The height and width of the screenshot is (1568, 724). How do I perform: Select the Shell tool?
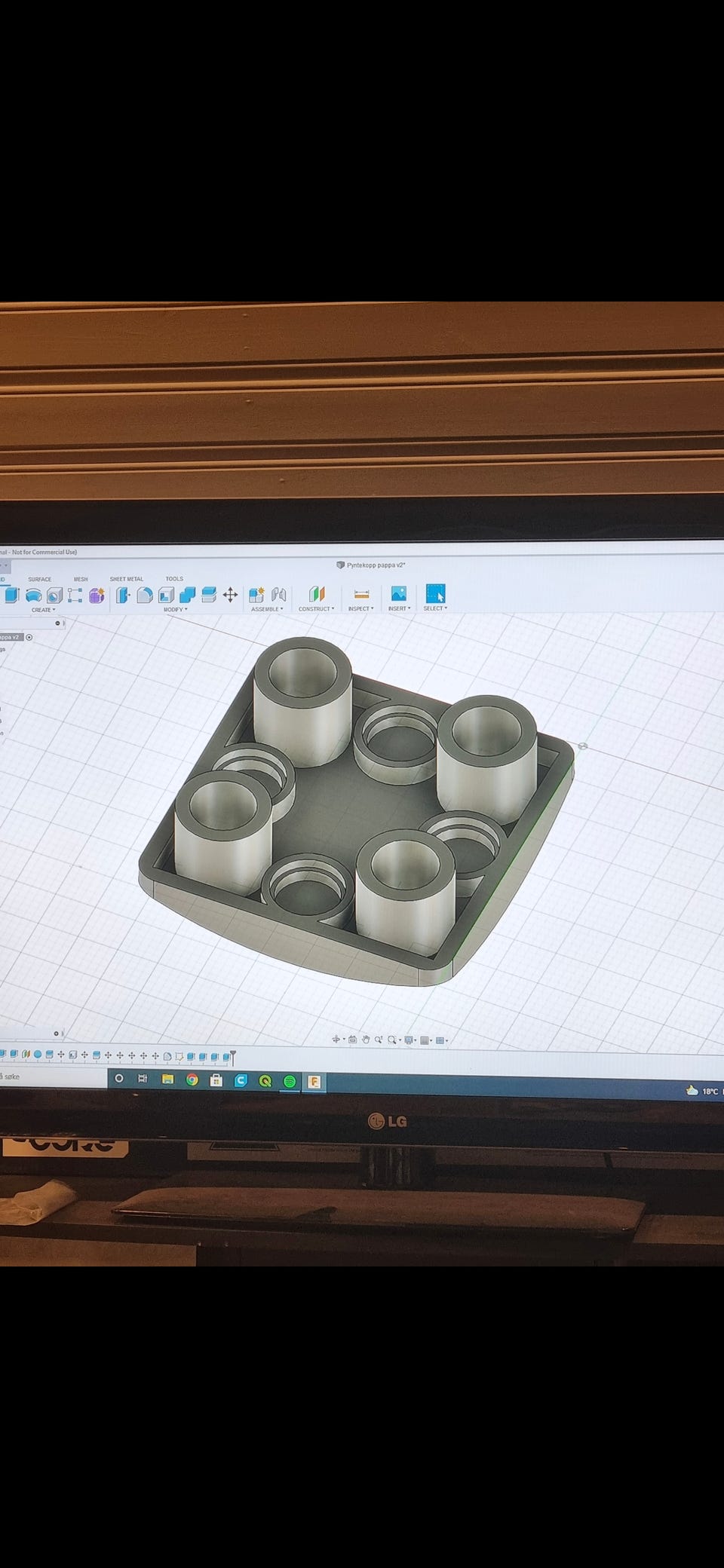(x=166, y=595)
